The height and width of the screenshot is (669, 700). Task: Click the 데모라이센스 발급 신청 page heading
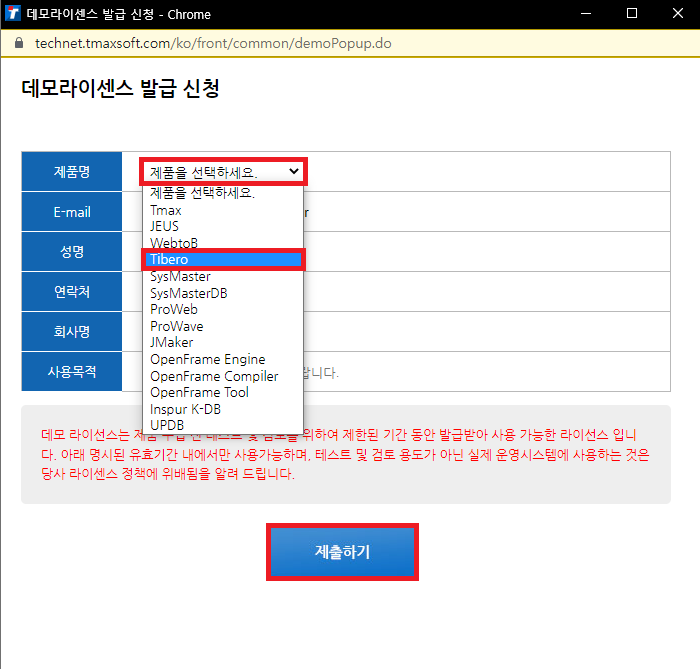coord(121,88)
